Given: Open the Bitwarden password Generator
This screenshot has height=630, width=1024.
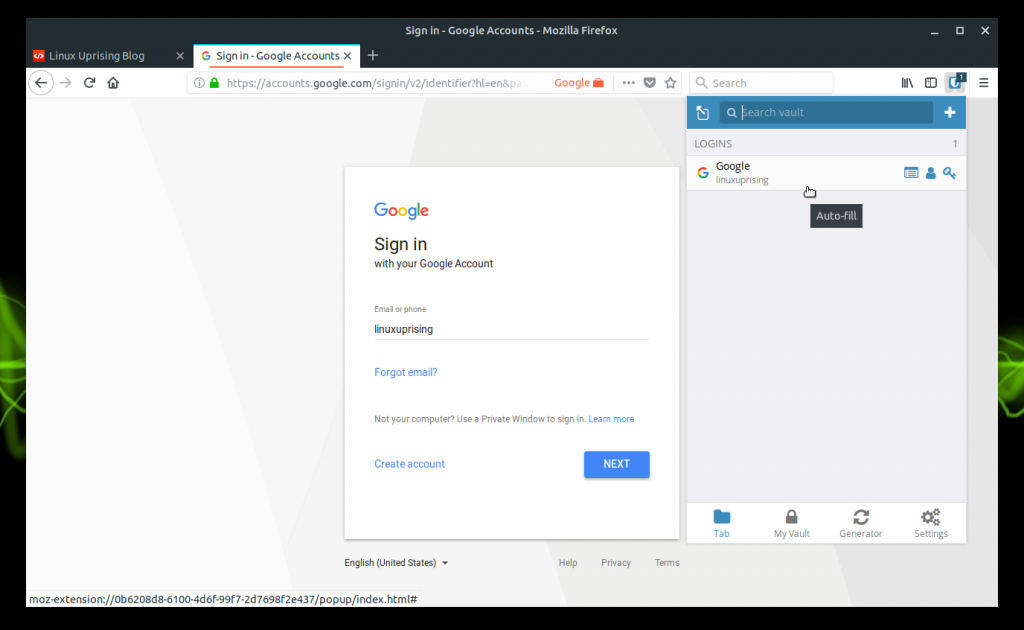Looking at the screenshot, I should pyautogui.click(x=860, y=523).
